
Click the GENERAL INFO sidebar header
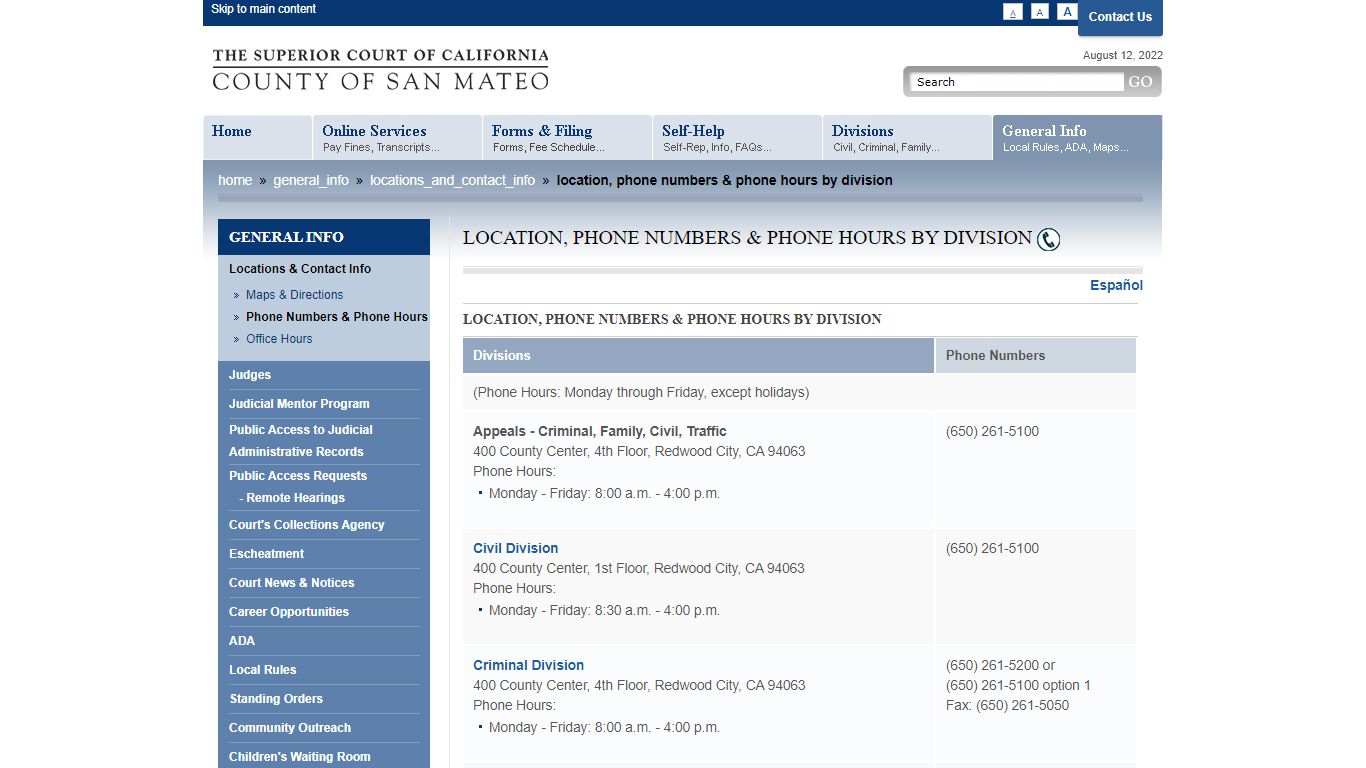pyautogui.click(x=324, y=237)
